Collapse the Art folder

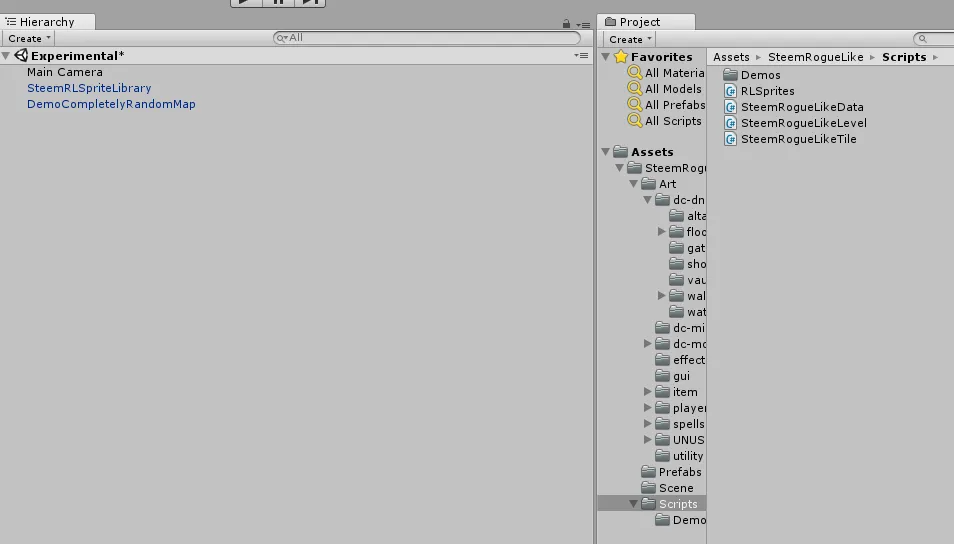click(633, 184)
